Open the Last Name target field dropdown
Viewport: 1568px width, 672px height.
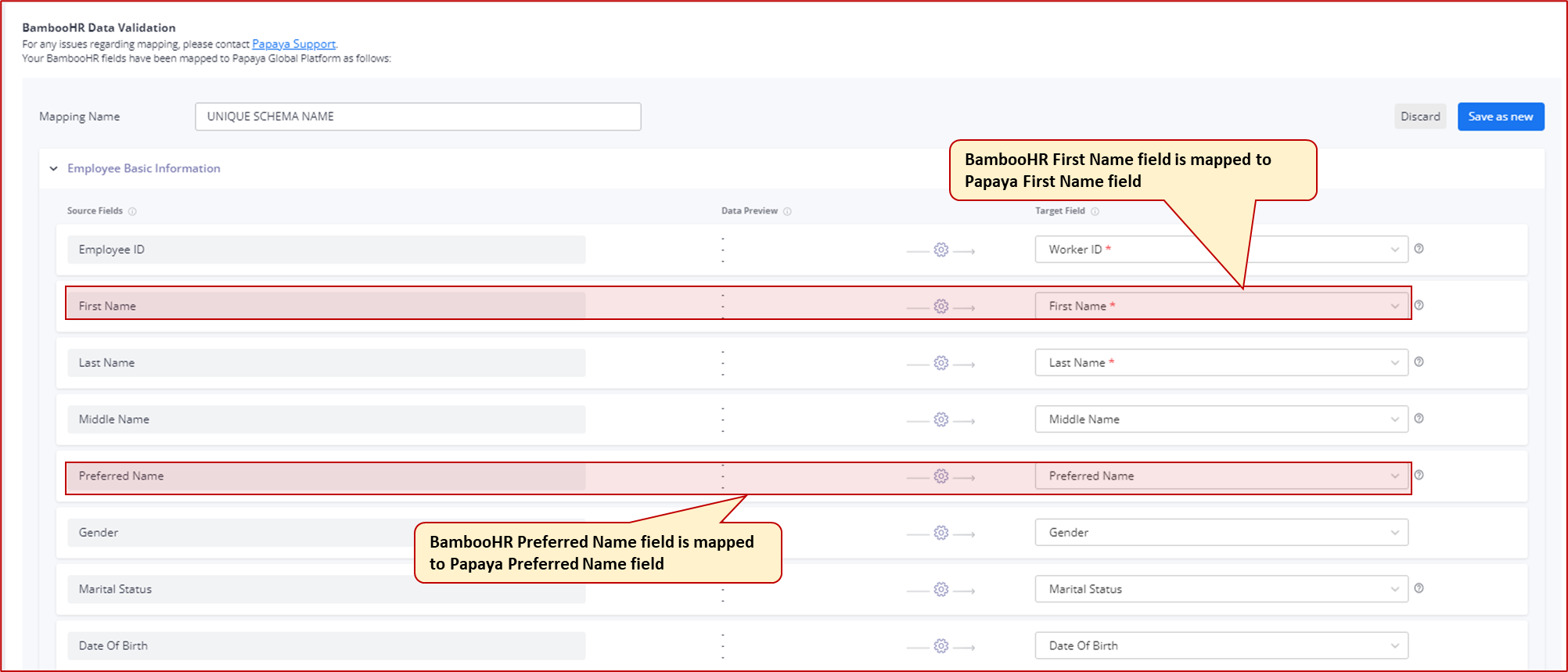coord(1221,363)
